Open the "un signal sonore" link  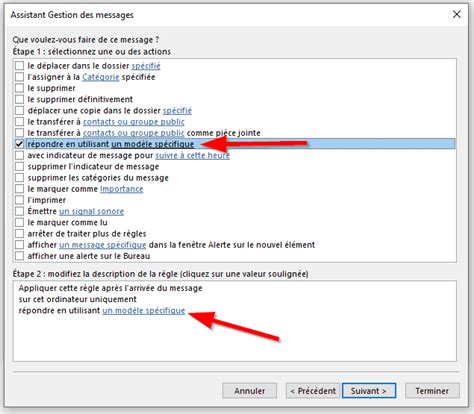(91, 211)
